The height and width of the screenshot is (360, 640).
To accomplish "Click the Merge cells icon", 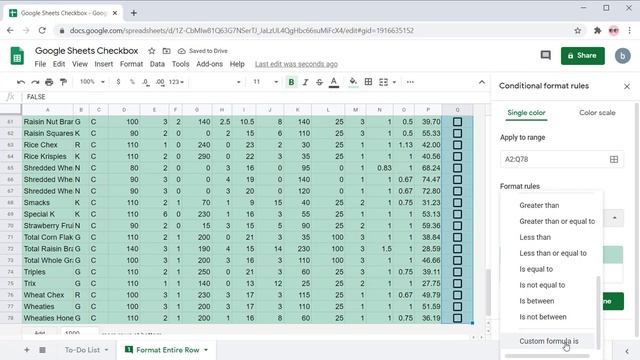I will coord(383,82).
